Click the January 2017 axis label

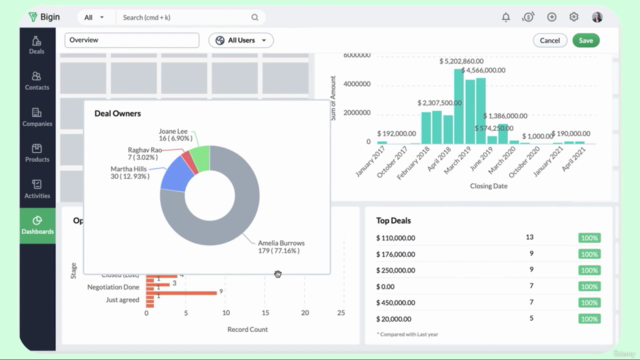370,162
